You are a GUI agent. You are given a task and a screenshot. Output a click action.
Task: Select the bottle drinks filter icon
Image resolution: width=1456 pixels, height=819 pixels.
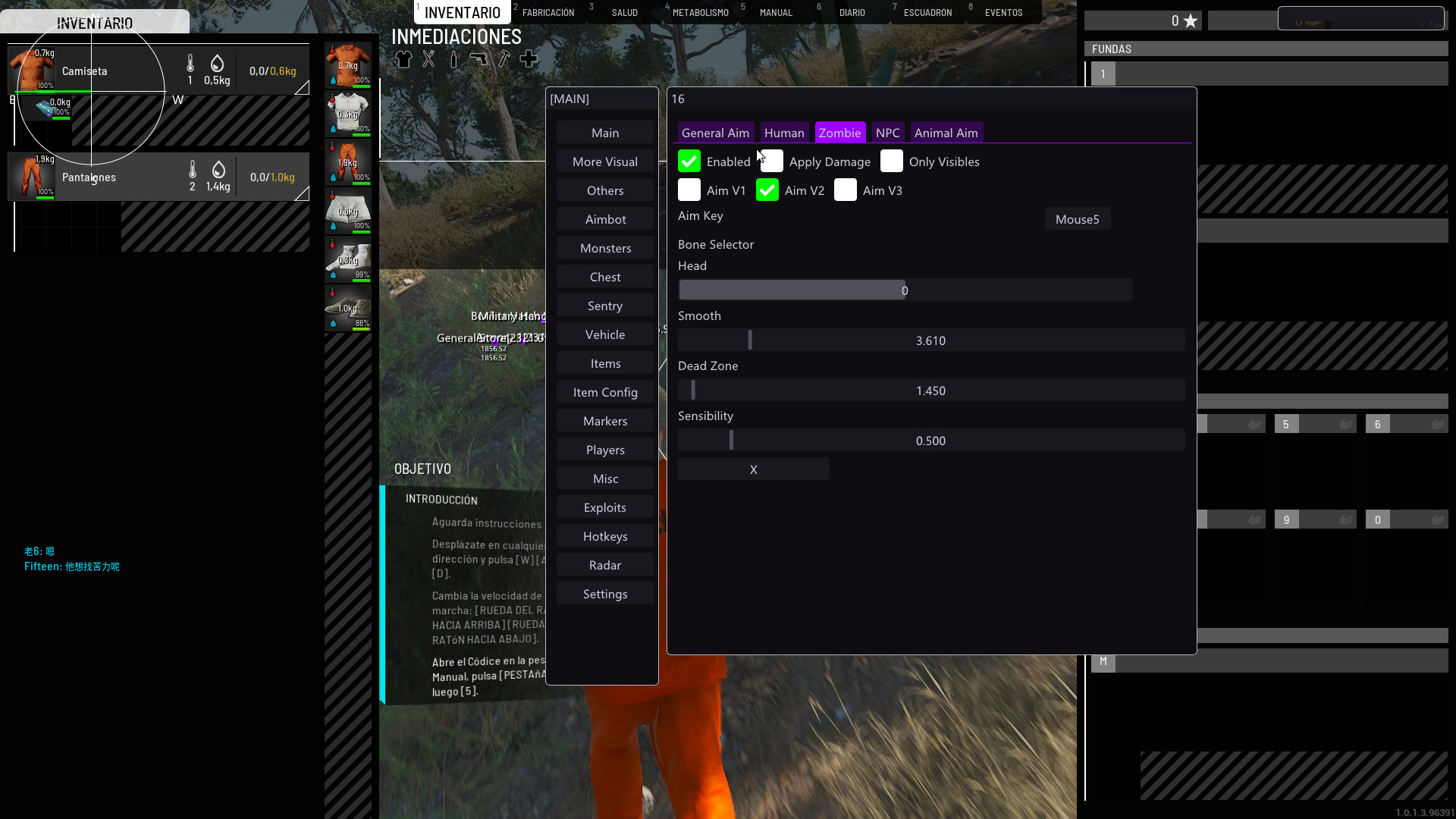pos(453,59)
